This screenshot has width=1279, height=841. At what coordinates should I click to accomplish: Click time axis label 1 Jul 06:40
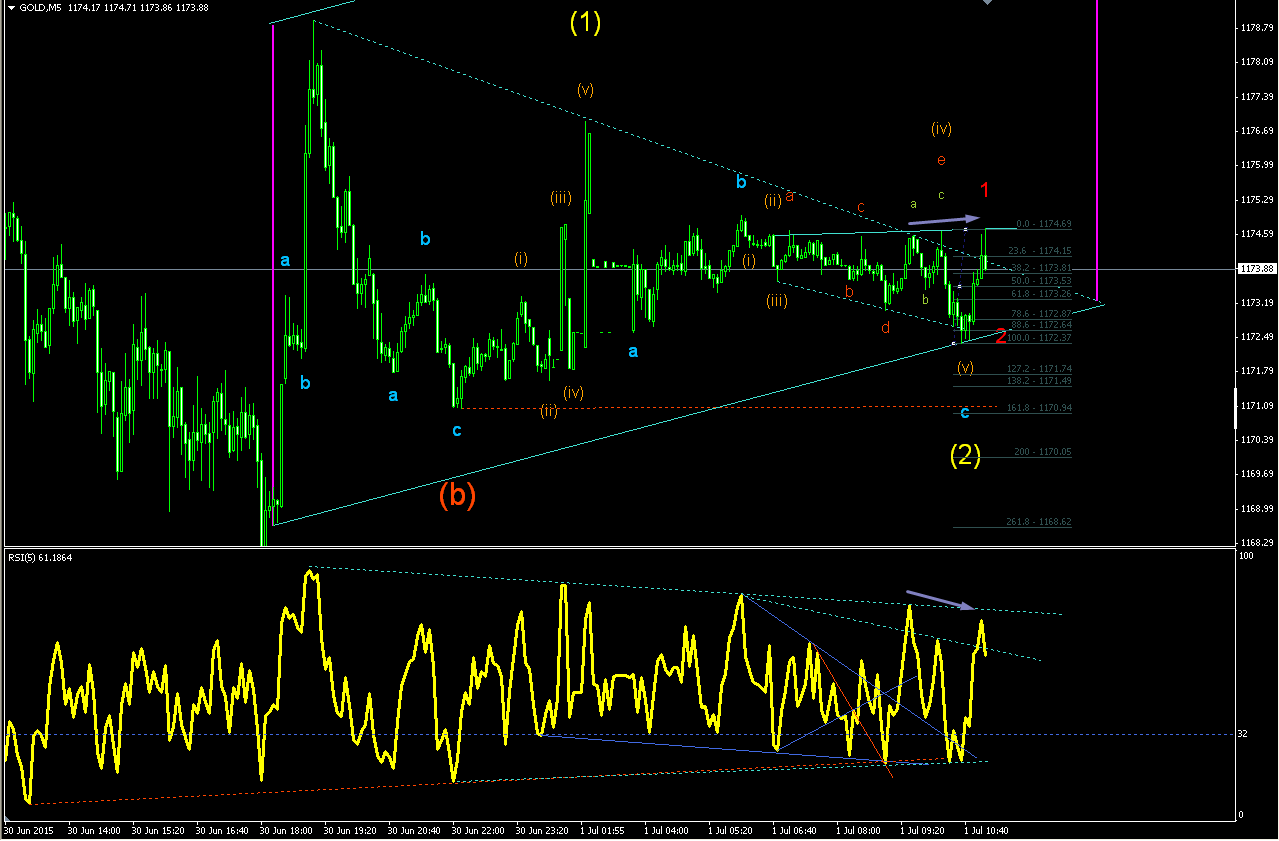(x=794, y=831)
